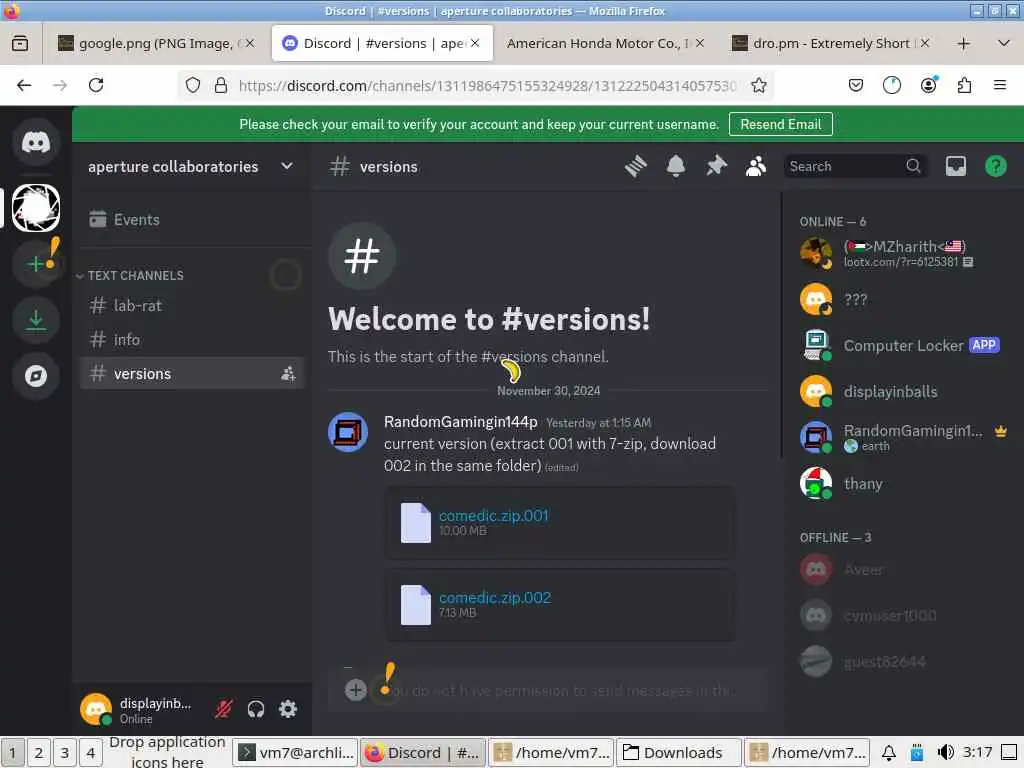Go back with Firefox back arrow

pyautogui.click(x=24, y=85)
